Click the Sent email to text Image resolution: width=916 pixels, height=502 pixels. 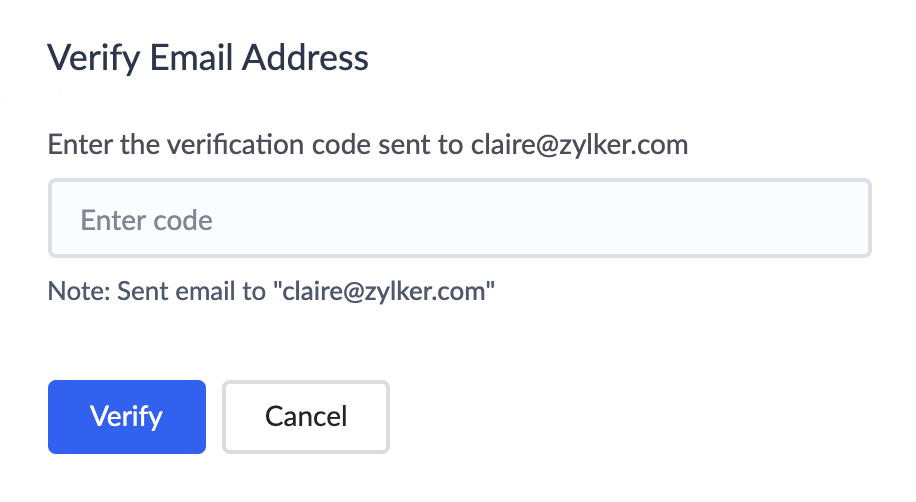(x=191, y=291)
